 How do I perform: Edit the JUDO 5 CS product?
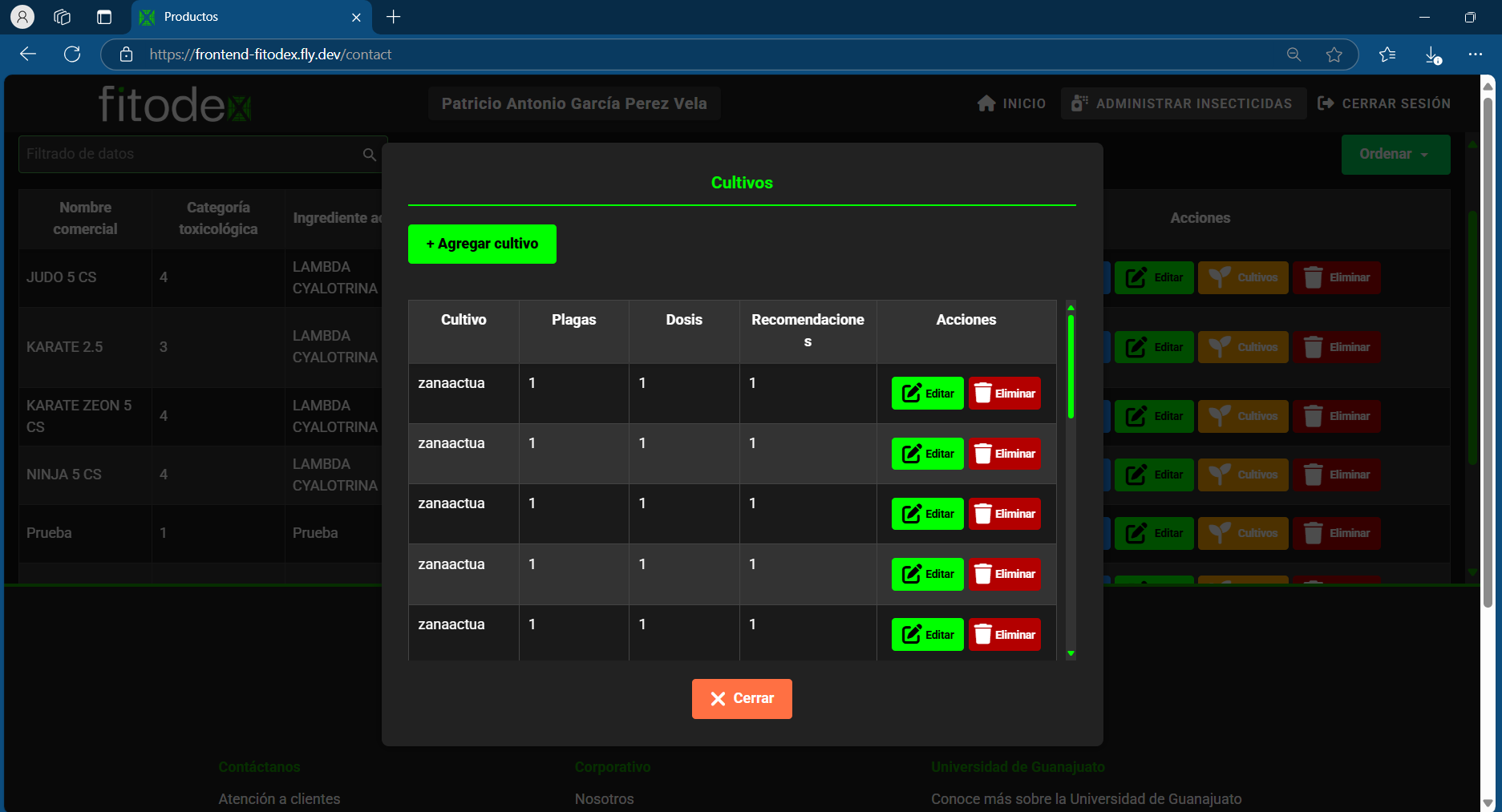(1154, 277)
